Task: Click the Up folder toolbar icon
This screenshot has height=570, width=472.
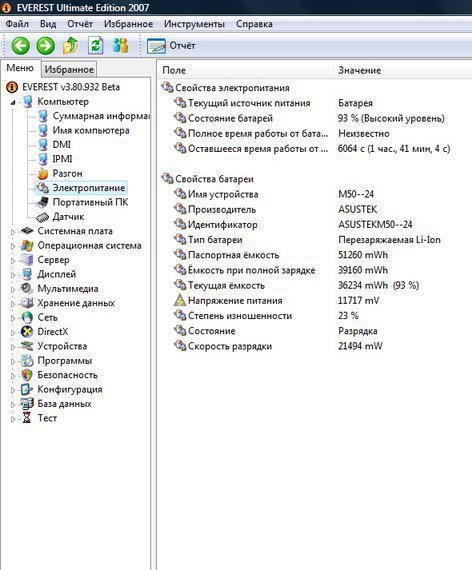Action: pos(71,46)
